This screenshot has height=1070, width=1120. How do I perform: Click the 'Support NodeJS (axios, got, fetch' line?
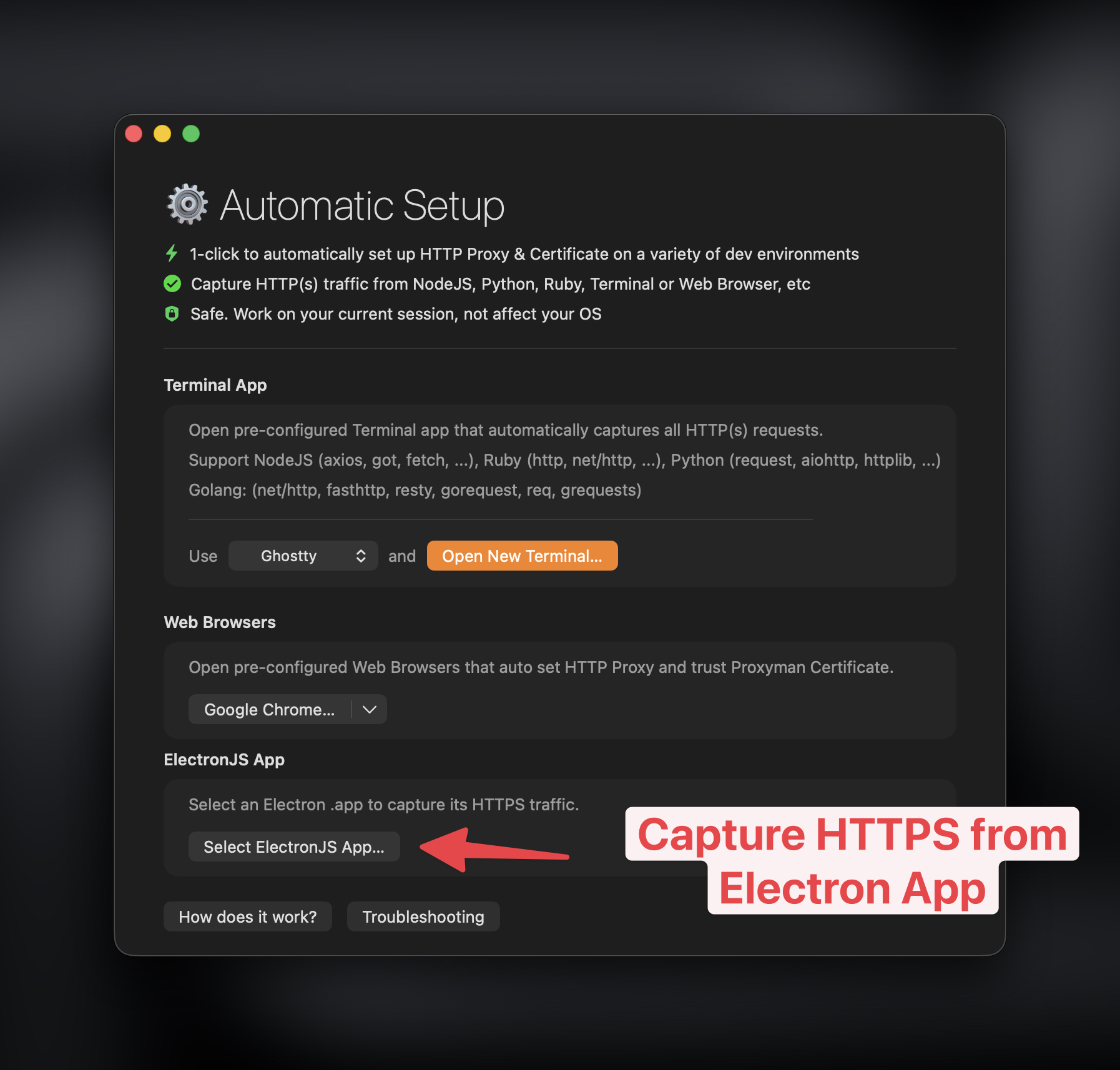(x=564, y=460)
